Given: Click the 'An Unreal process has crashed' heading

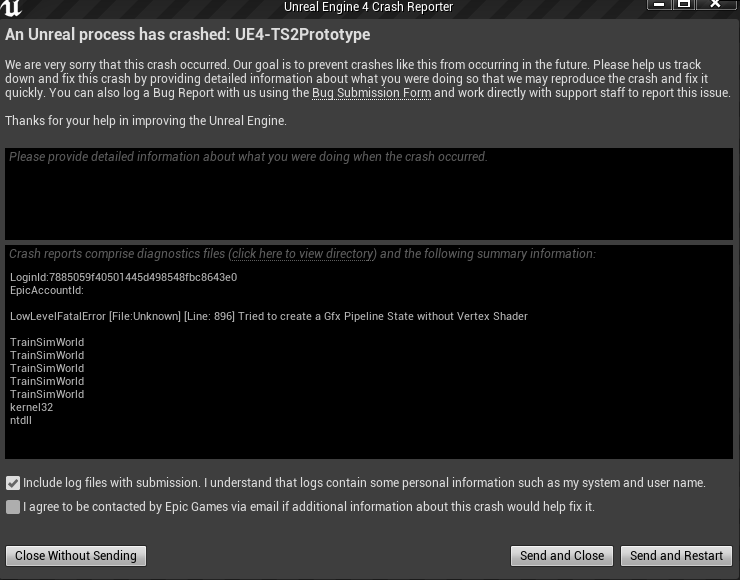Looking at the screenshot, I should pyautogui.click(x=188, y=35).
